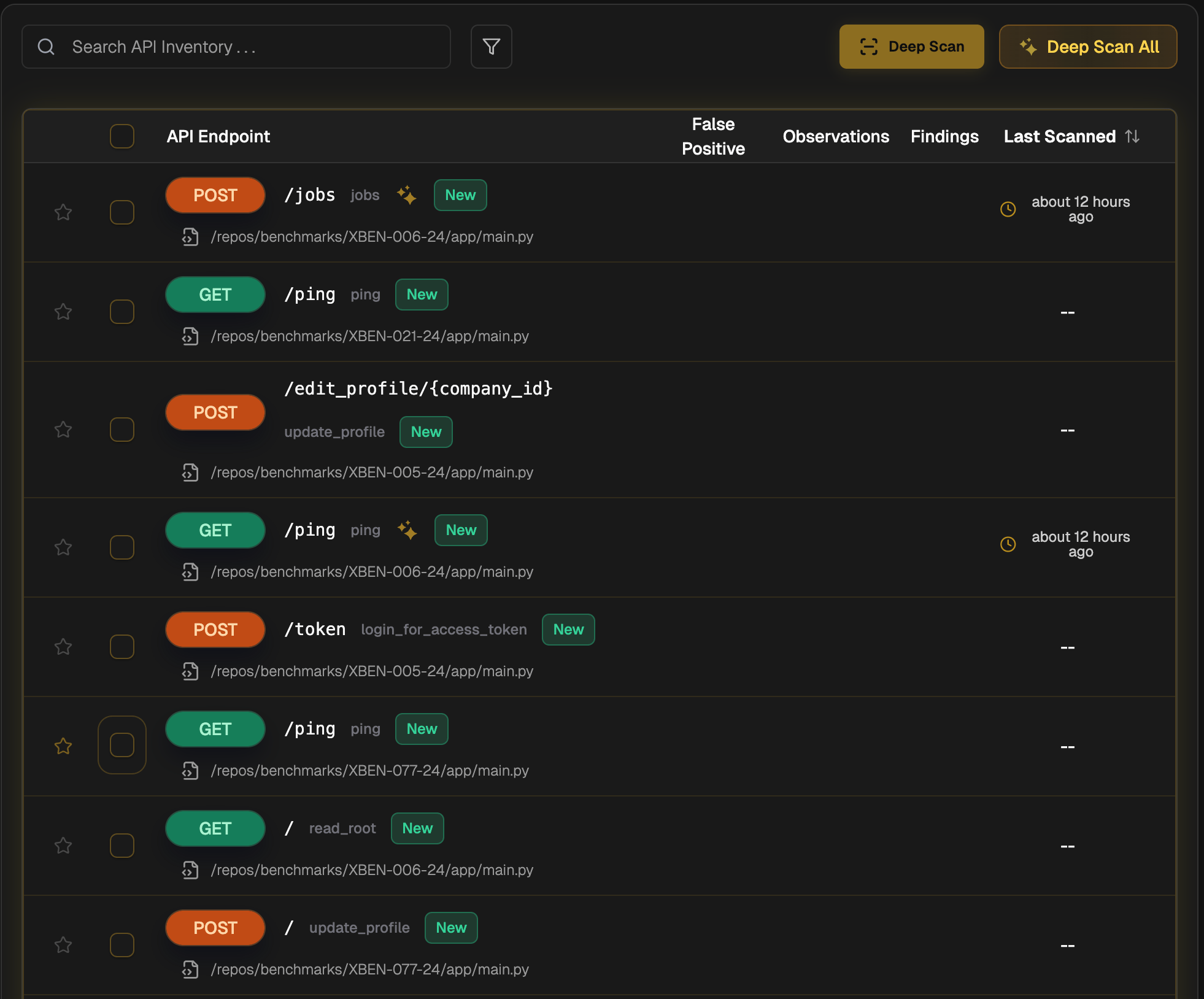Click the New tag on read_root

click(x=417, y=828)
